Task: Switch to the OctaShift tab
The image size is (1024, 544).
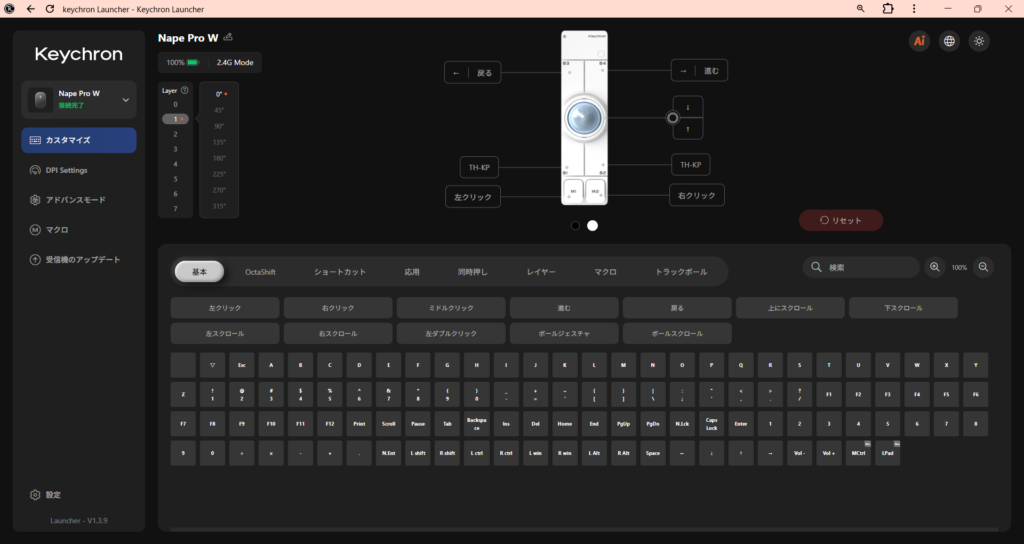Action: (x=260, y=272)
